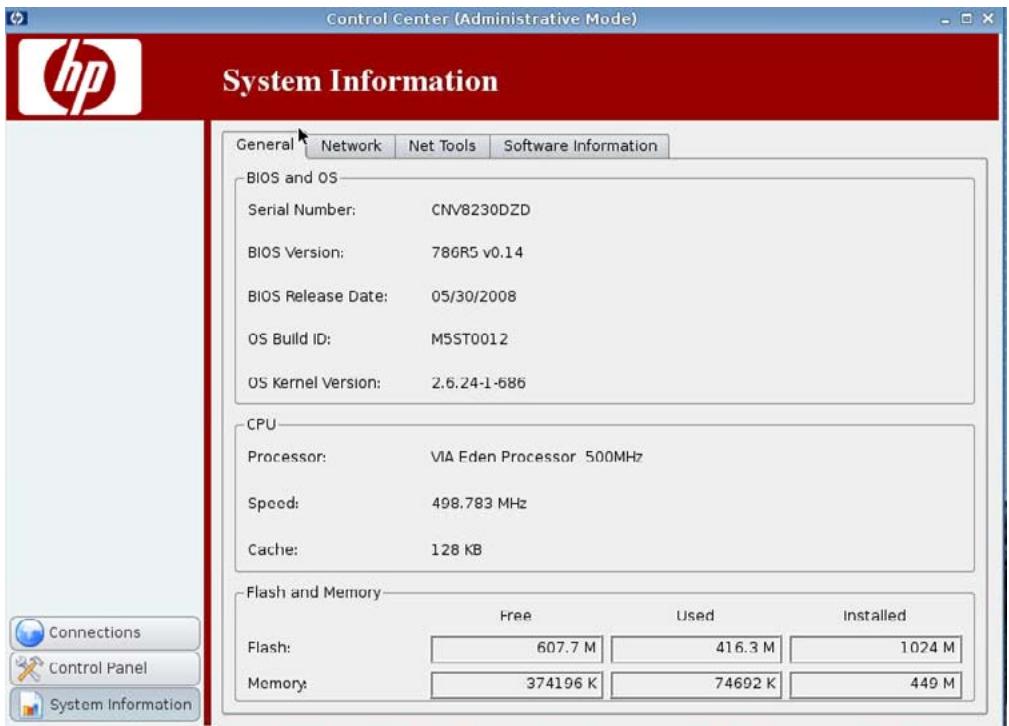Click the CPU group title
Image resolution: width=1009 pixels, height=726 pixels.
261,425
